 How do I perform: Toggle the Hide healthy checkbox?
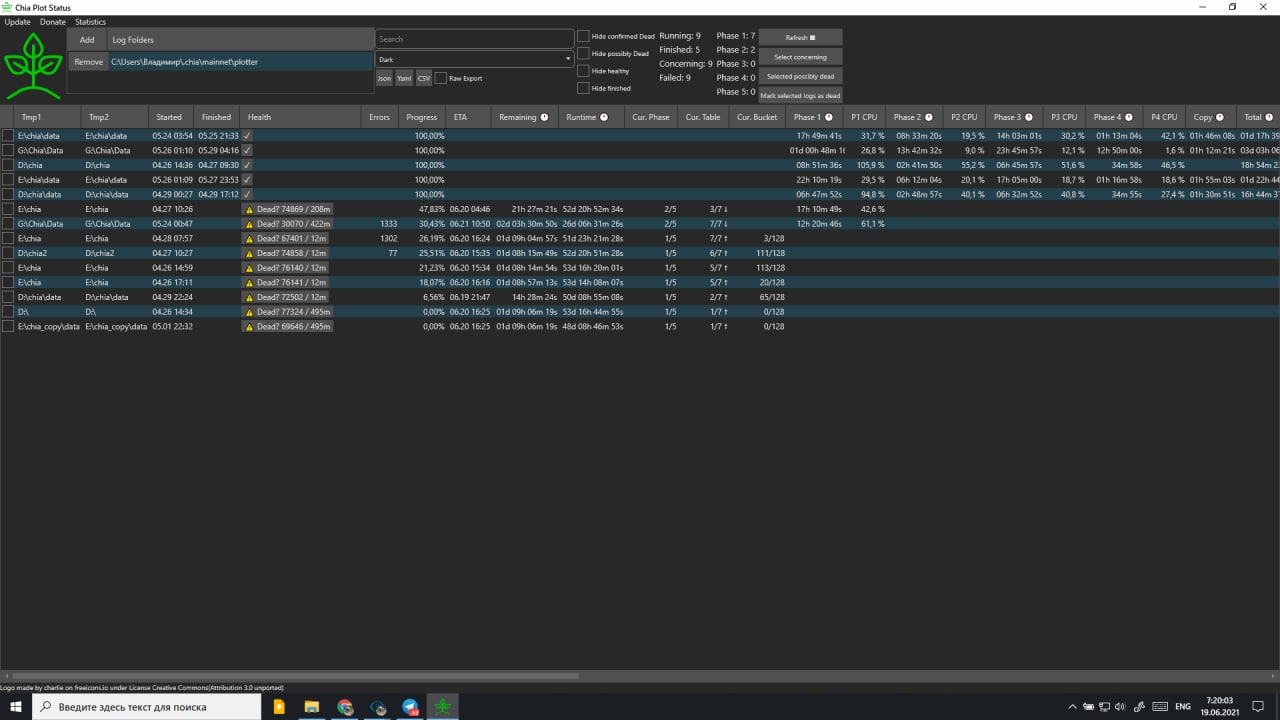tap(583, 71)
